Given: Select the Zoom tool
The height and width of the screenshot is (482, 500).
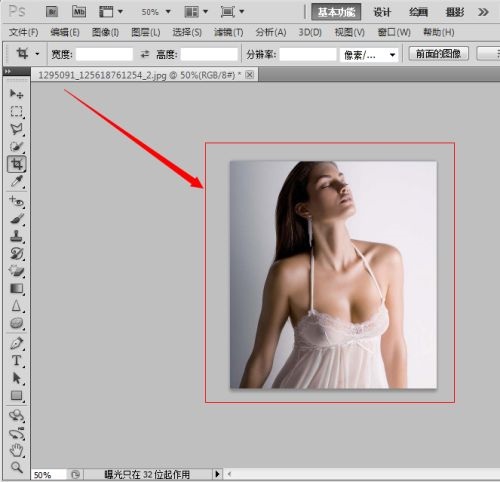Looking at the screenshot, I should point(16,467).
